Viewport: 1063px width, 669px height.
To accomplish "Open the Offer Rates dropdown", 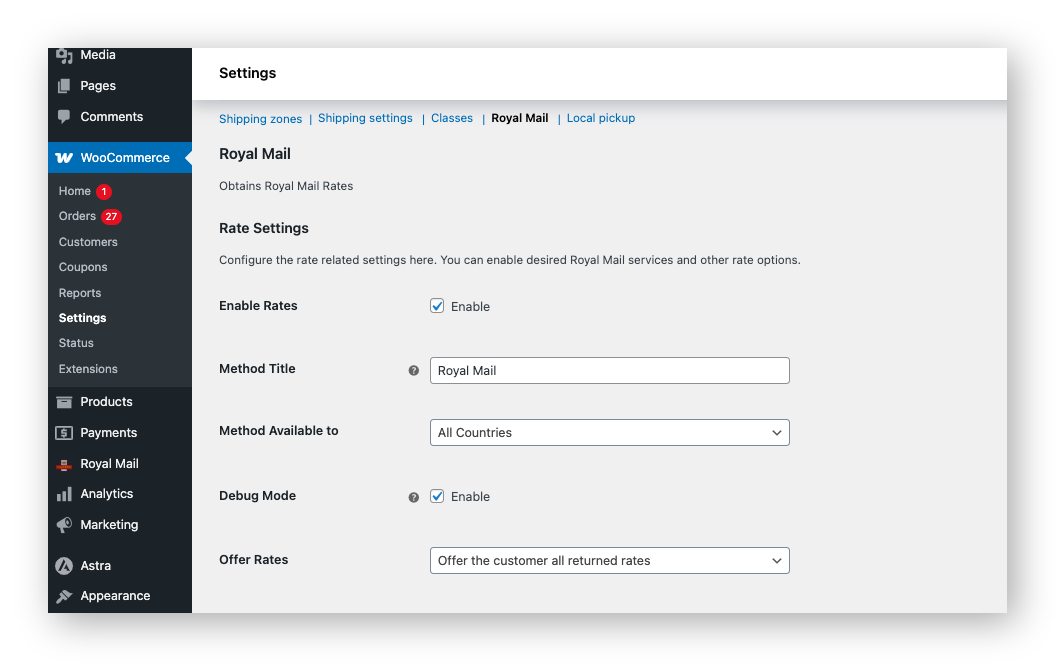I will coord(609,561).
